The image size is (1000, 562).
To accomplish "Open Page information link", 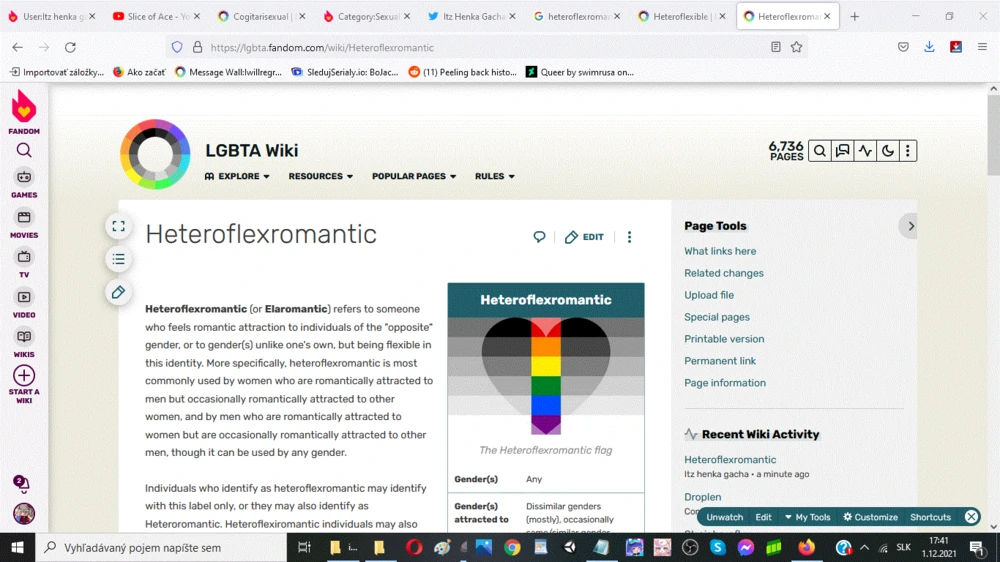I will point(725,383).
